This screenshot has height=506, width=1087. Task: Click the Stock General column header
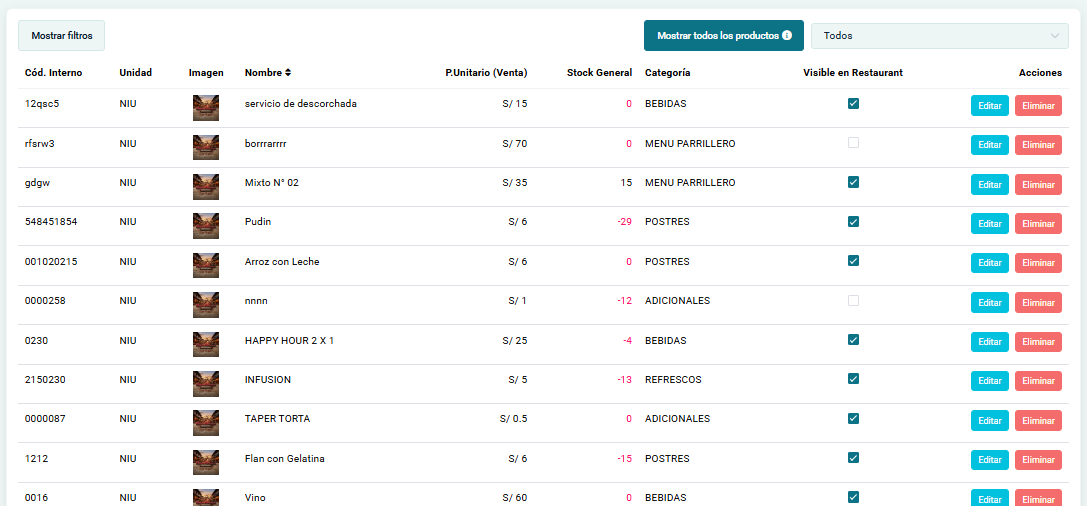tap(599, 73)
